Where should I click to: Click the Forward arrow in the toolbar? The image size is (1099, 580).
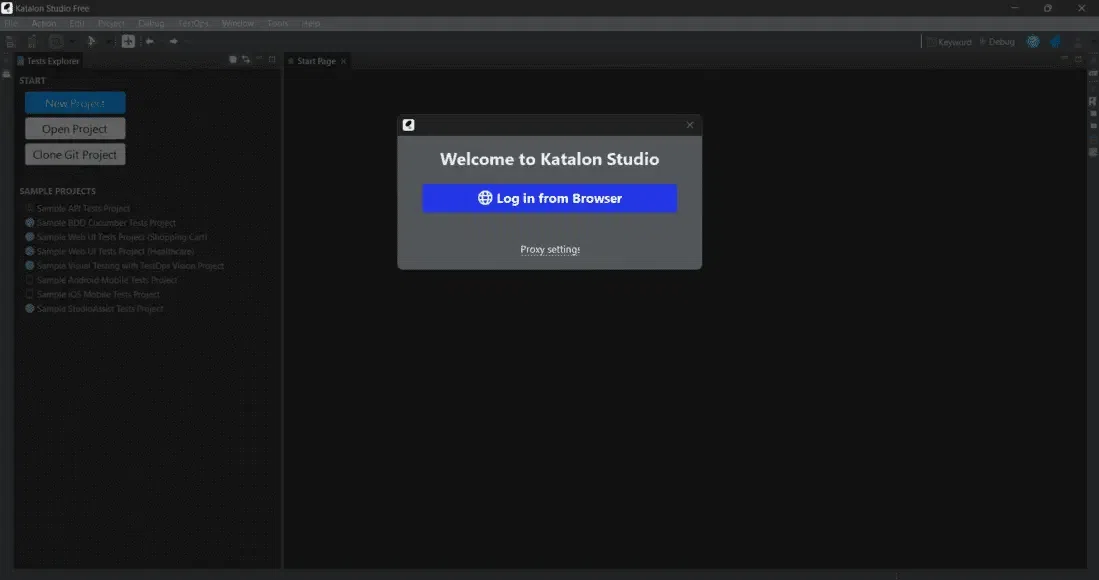173,41
